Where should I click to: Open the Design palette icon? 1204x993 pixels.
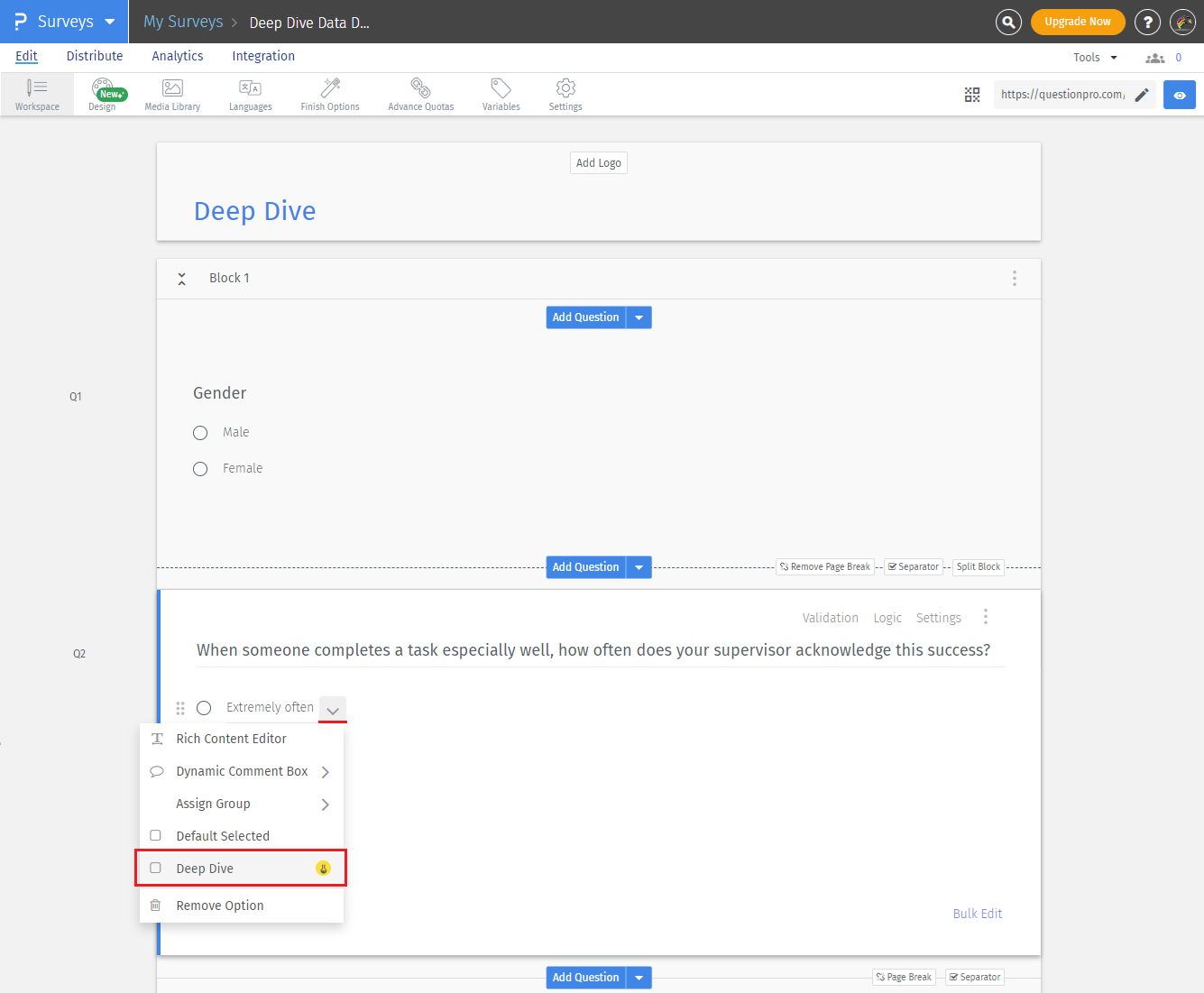point(103,94)
